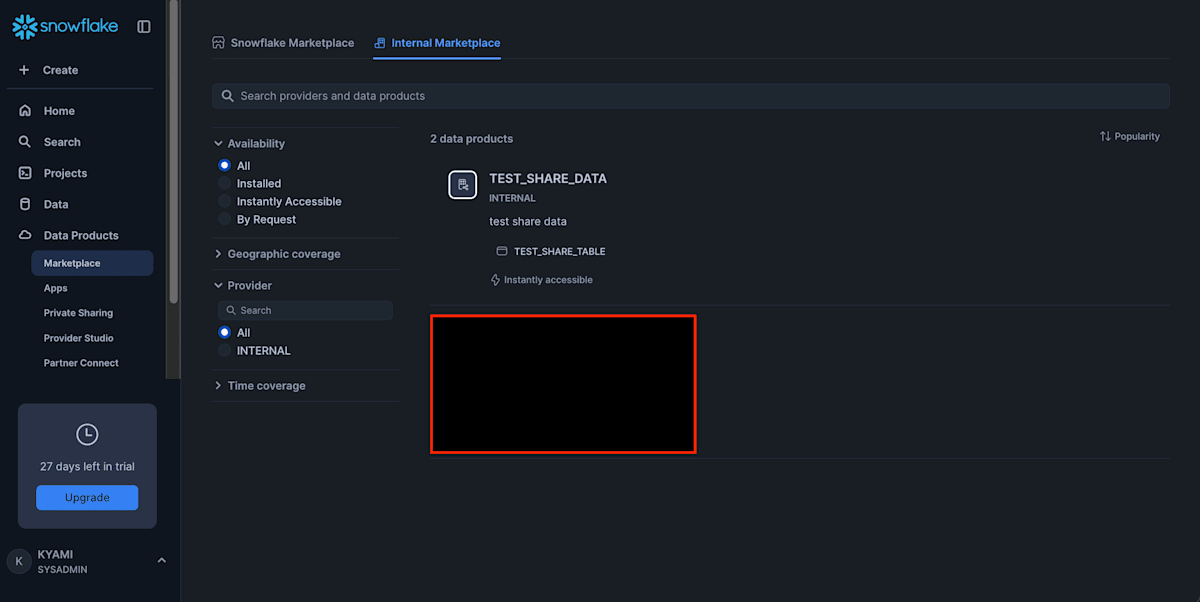
Task: Collapse sidebar using the panel toggle icon
Action: (144, 27)
